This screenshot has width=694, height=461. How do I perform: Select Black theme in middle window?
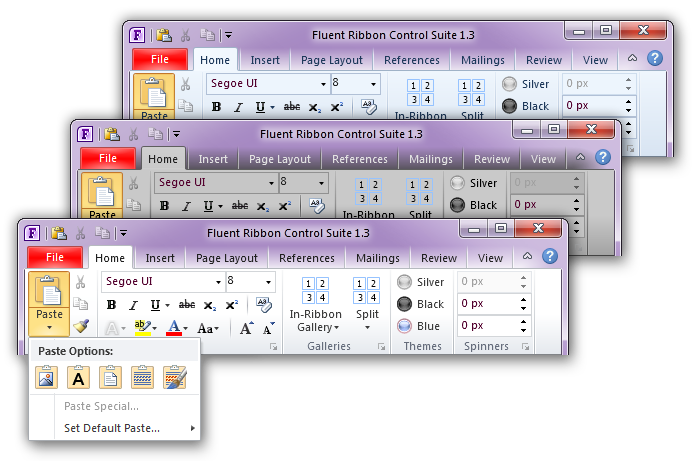pyautogui.click(x=473, y=205)
